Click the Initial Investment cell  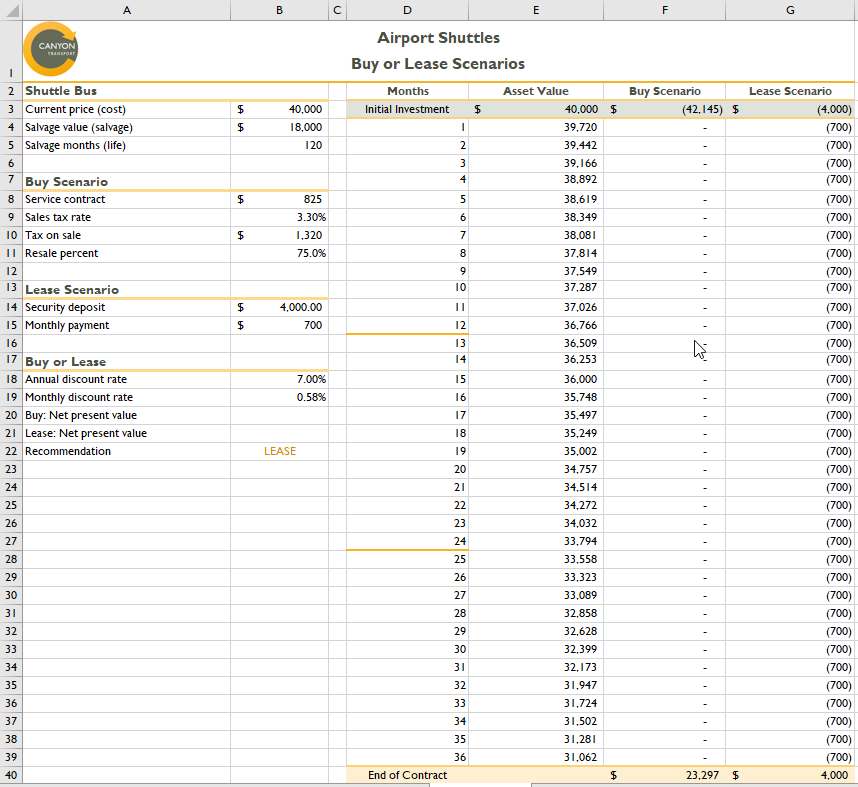tap(407, 109)
